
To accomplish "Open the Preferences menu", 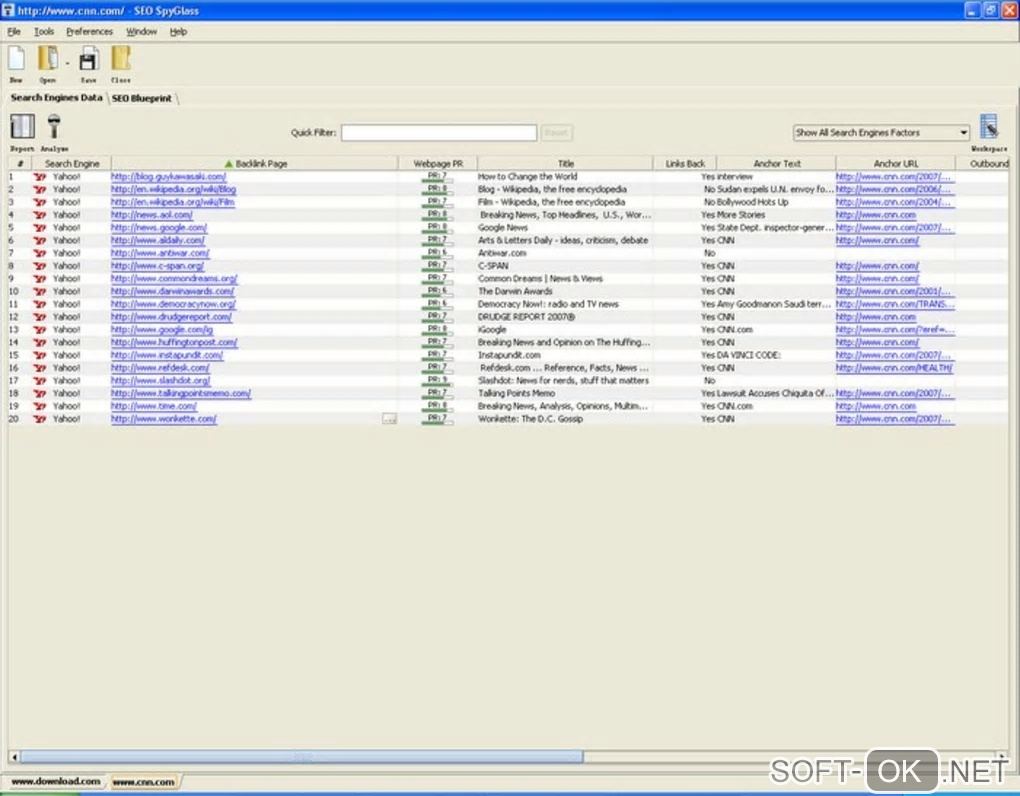I will pyautogui.click(x=89, y=31).
